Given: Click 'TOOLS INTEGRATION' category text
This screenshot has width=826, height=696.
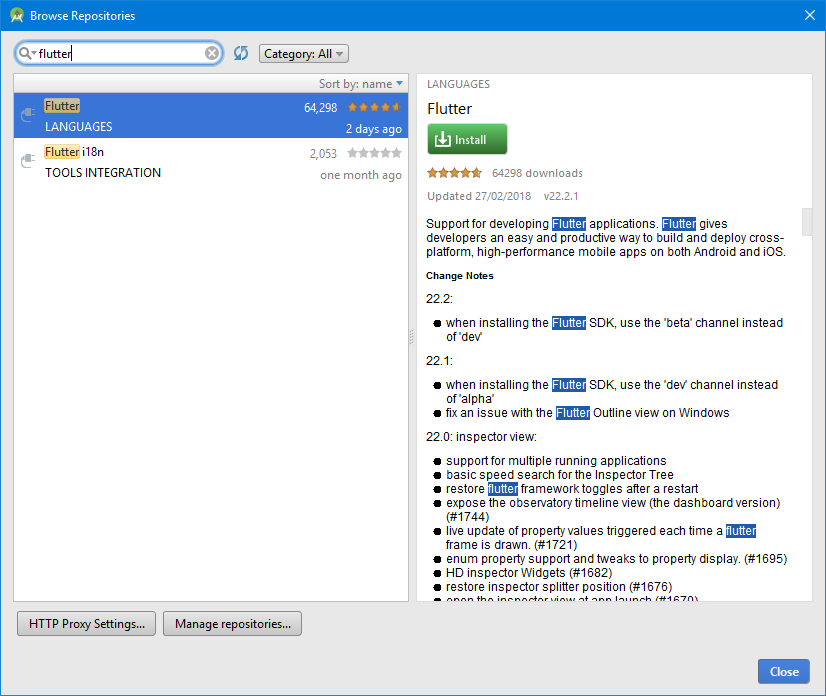Looking at the screenshot, I should (x=103, y=173).
